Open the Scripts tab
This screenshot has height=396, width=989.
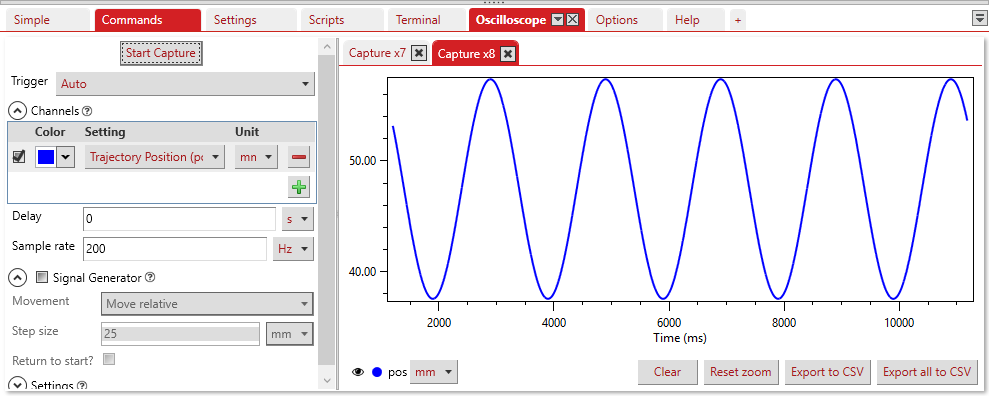[x=327, y=20]
